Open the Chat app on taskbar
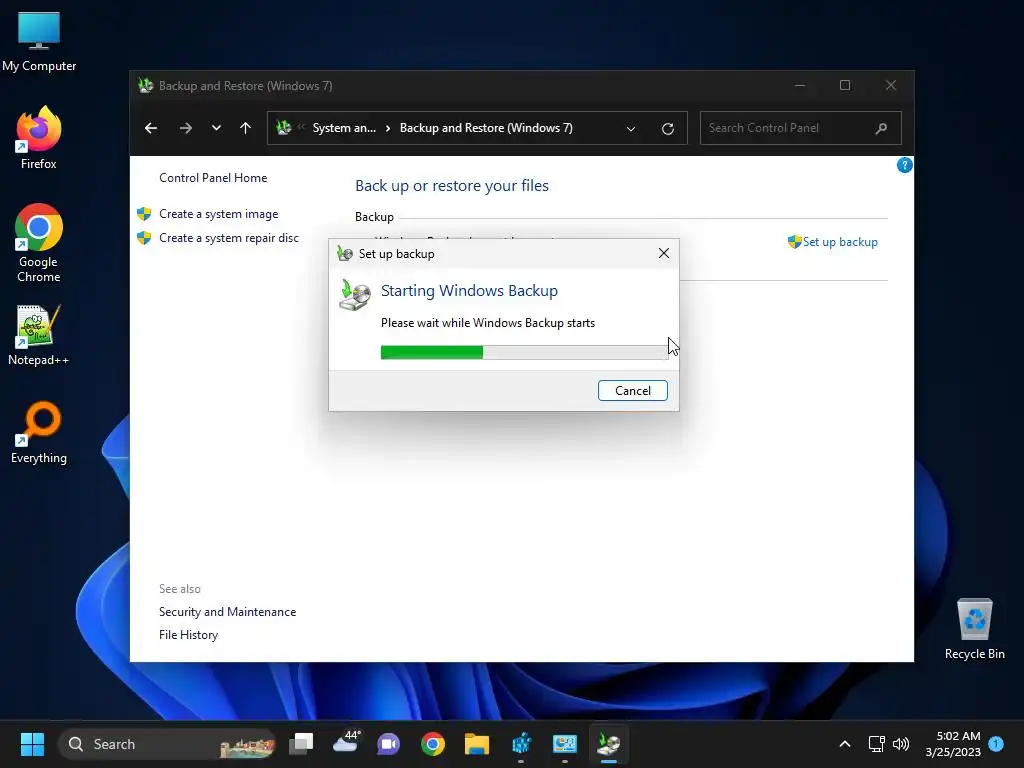 point(389,744)
